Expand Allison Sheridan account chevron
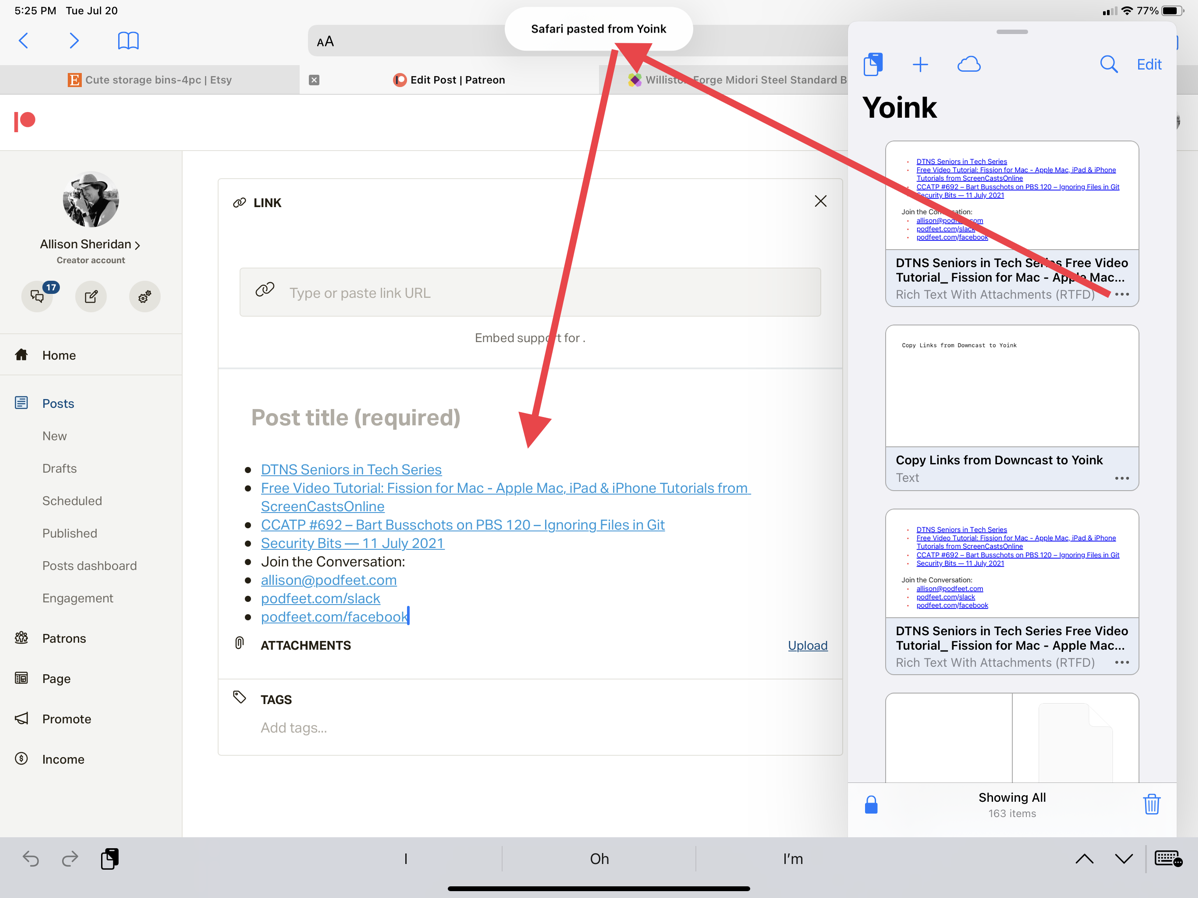 (137, 245)
